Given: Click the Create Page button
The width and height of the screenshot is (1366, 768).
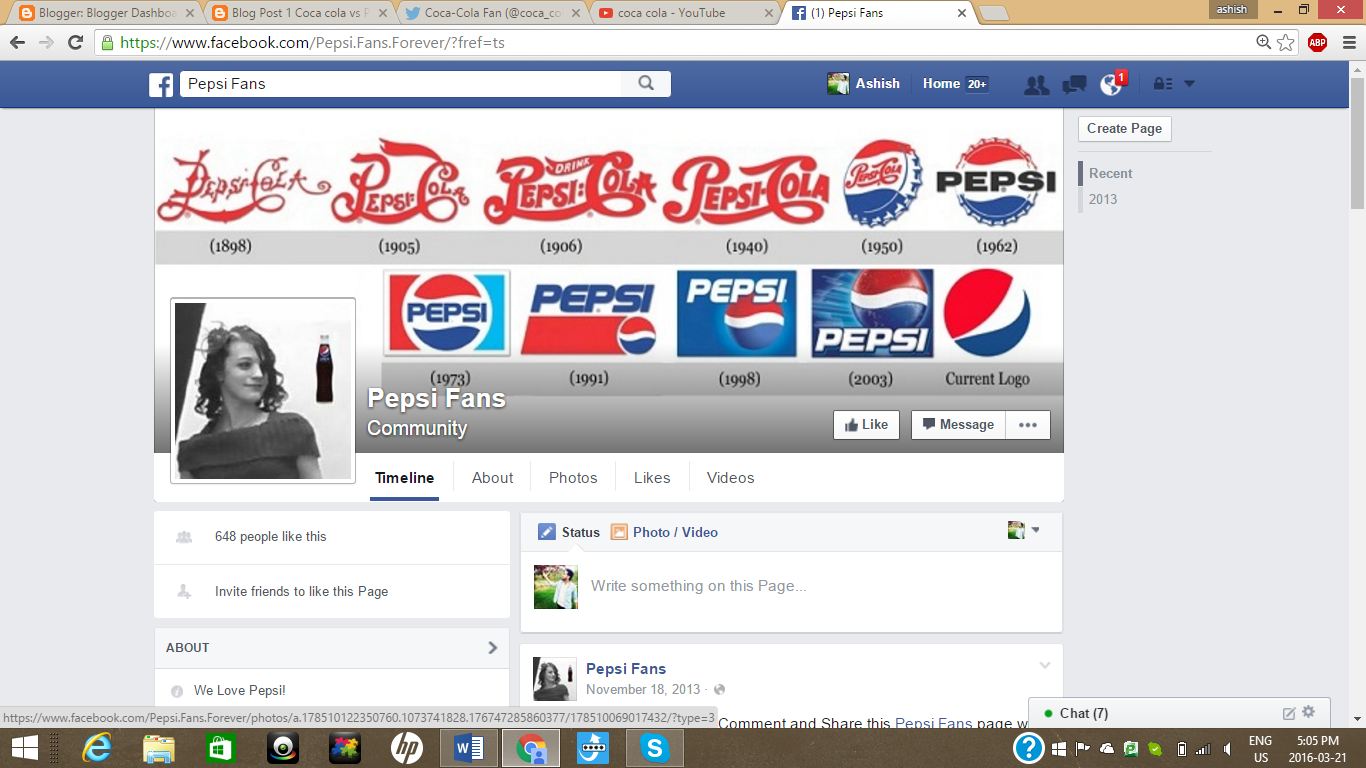Looking at the screenshot, I should [1124, 128].
